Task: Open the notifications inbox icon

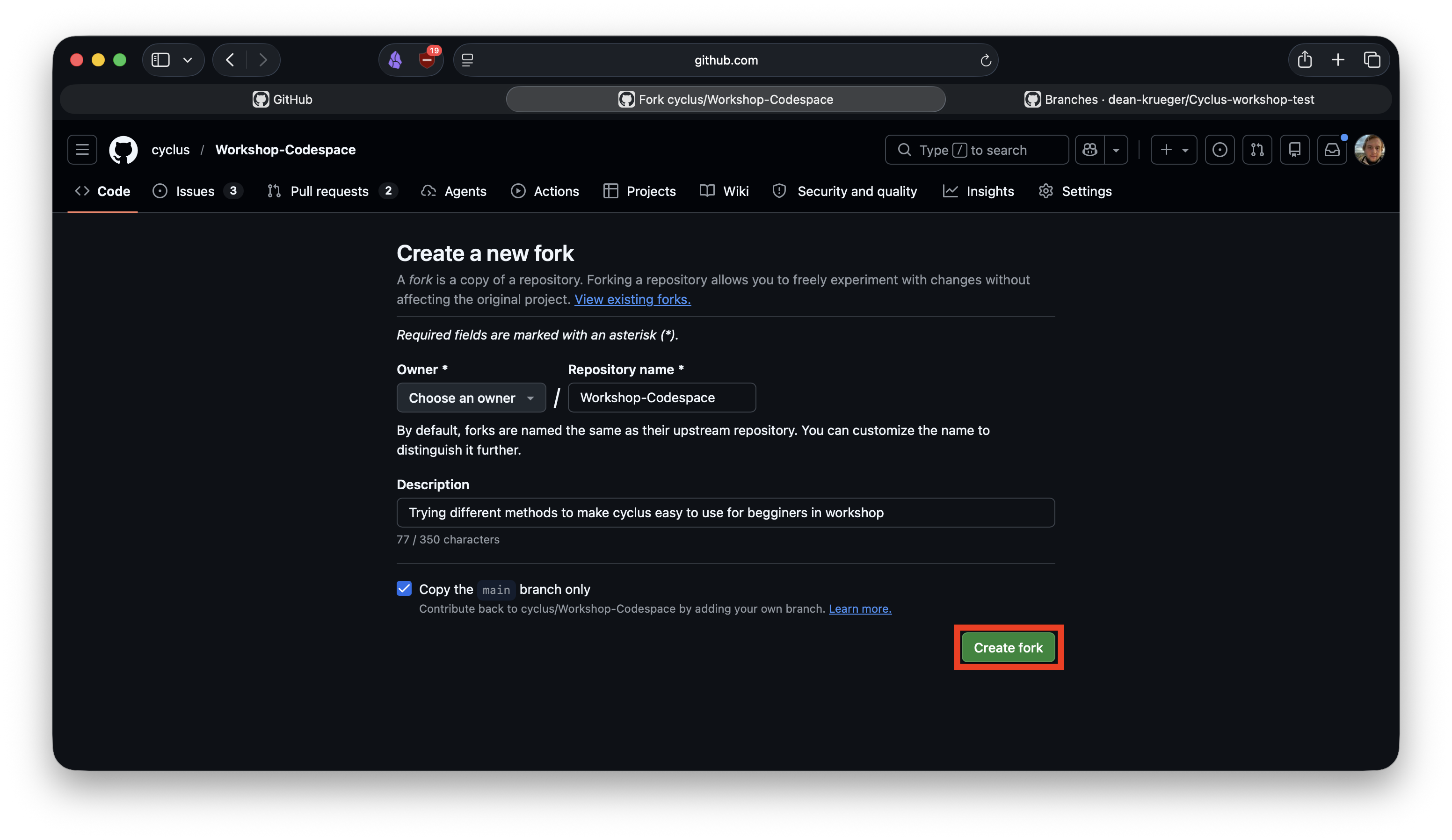Action: tap(1332, 150)
